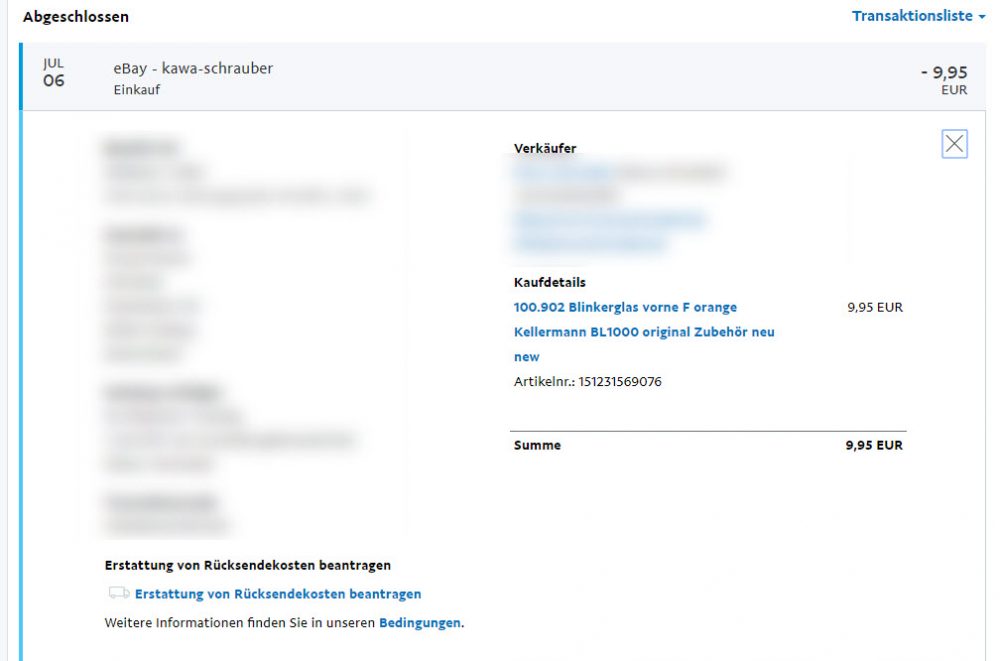Image resolution: width=1000 pixels, height=661 pixels.
Task: Click the Bedingungen link
Action: click(x=420, y=622)
